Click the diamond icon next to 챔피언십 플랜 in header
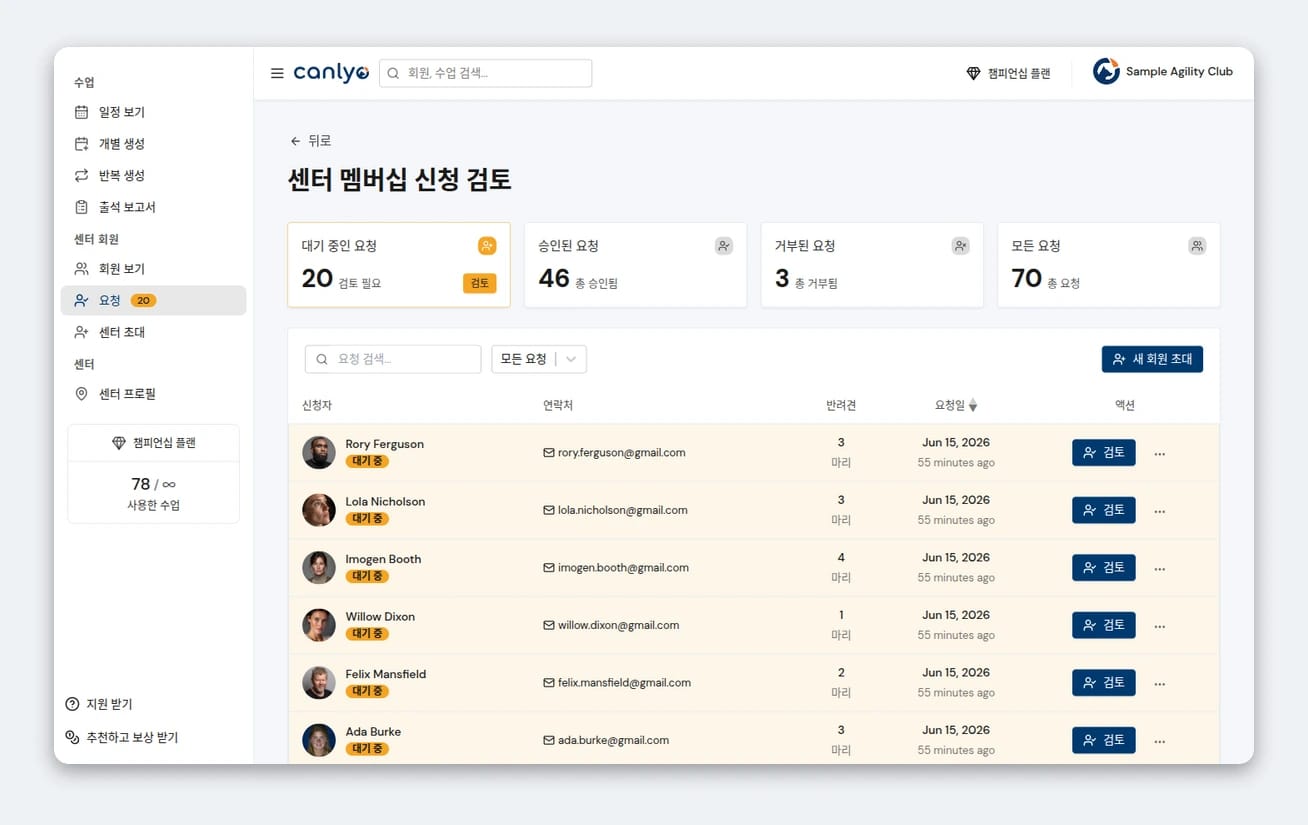This screenshot has width=1308, height=825. click(973, 73)
